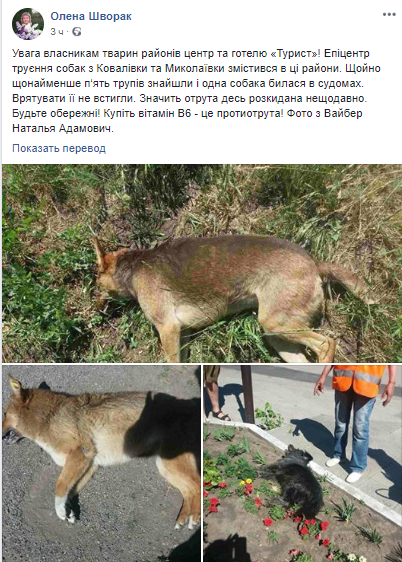The image size is (402, 562).
Task: Open the post via the '3 ч' timestamp
Action: tap(57, 32)
